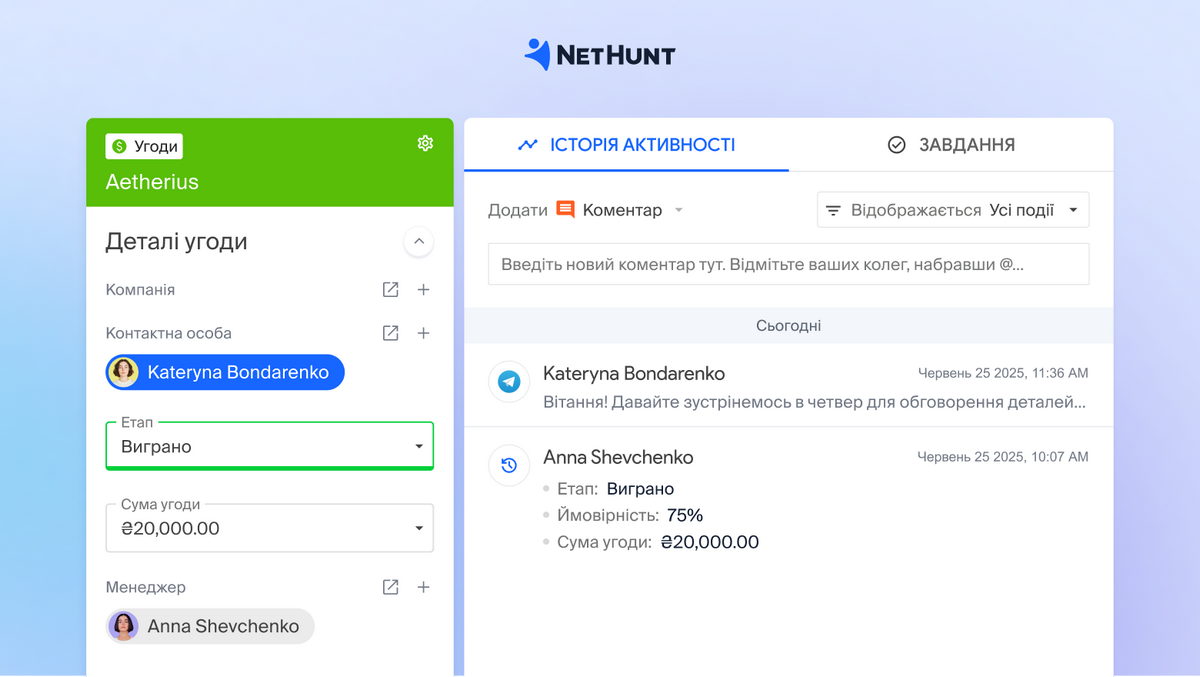Click the NetHunt logo
Image resolution: width=1200 pixels, height=677 pixels.
click(600, 54)
